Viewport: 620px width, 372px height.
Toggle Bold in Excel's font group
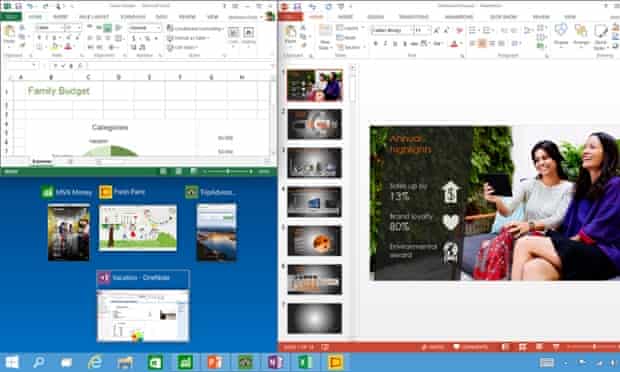pyautogui.click(x=39, y=38)
